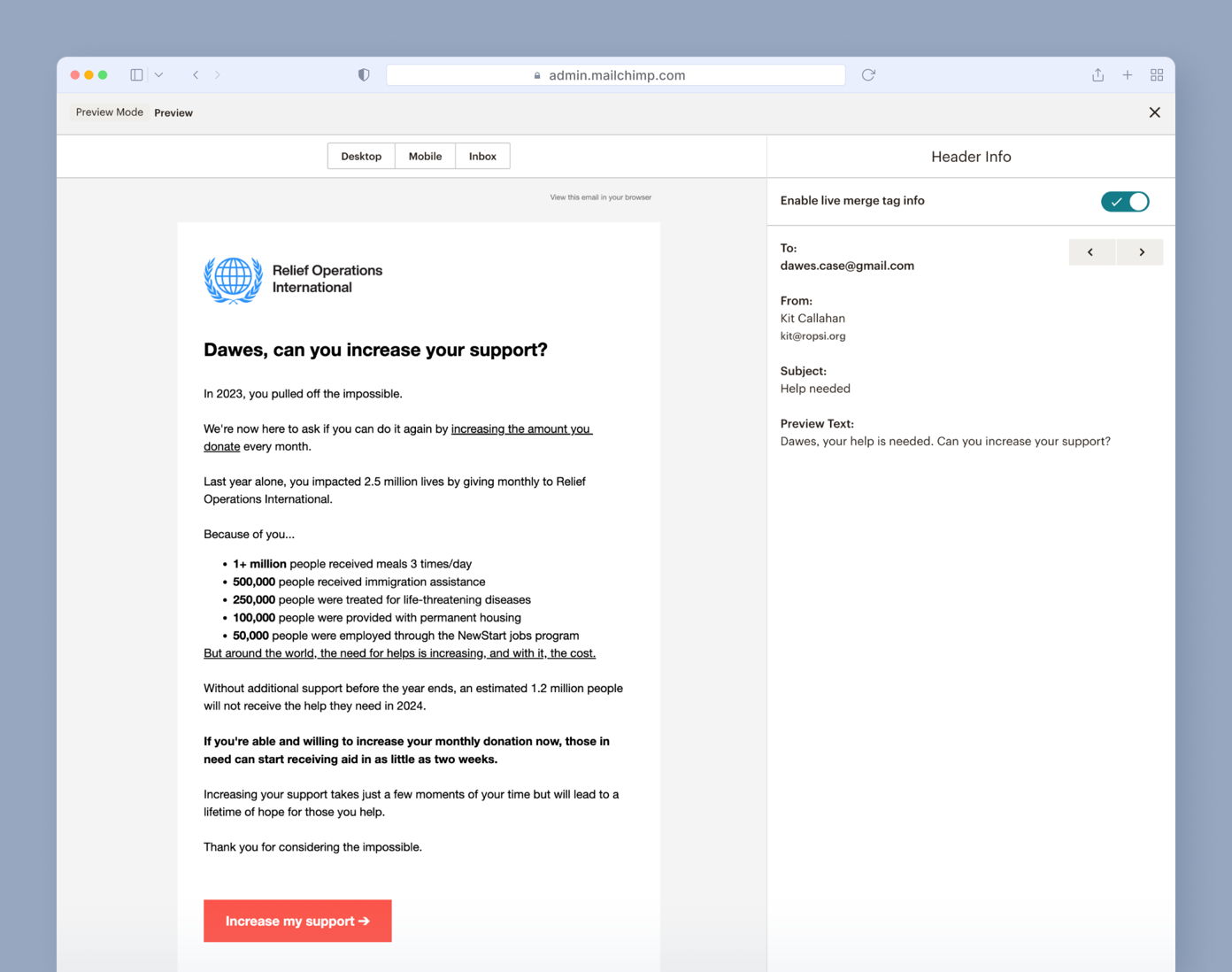Disable the live merge tag info toggle

[1124, 202]
